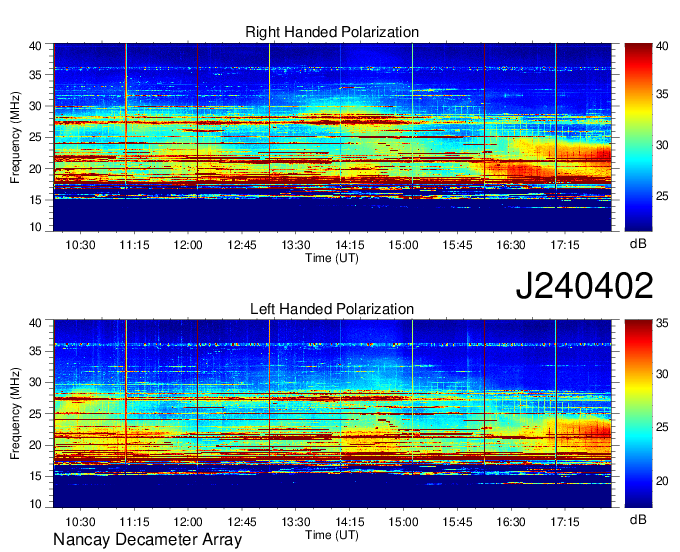Screen dimensions: 680x552
Task: Click the 15:00 time tick of the right-handed plot
Action: (x=403, y=245)
